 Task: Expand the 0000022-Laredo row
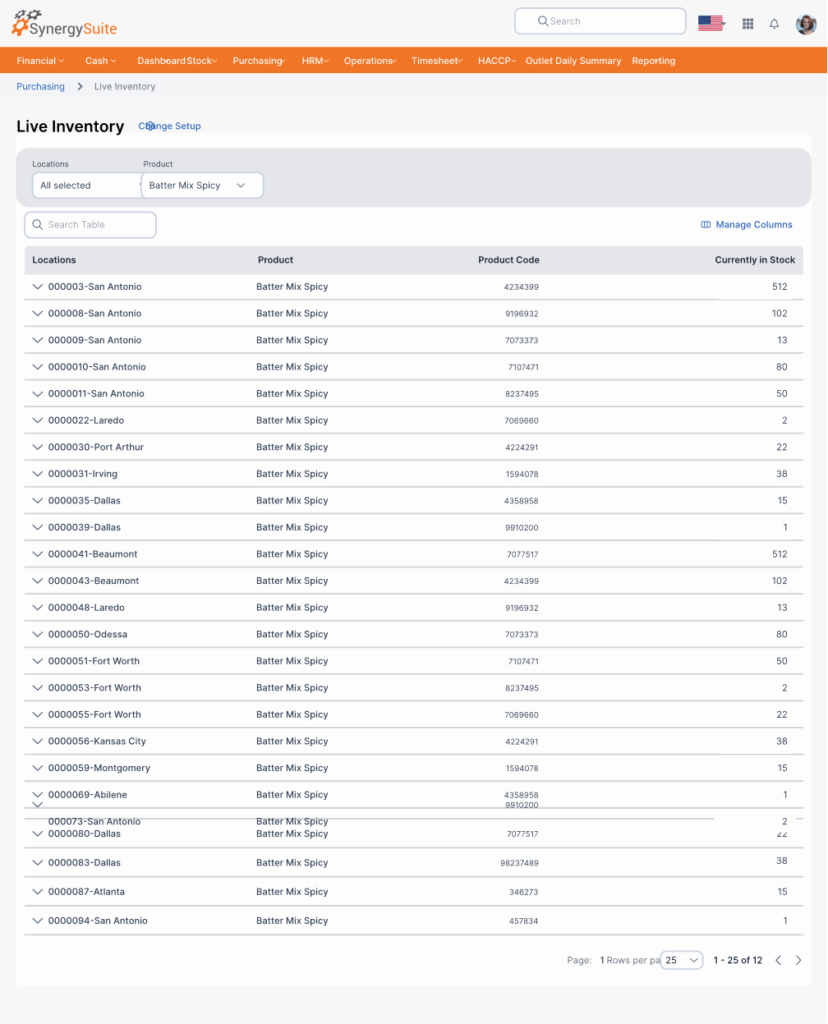(x=38, y=421)
